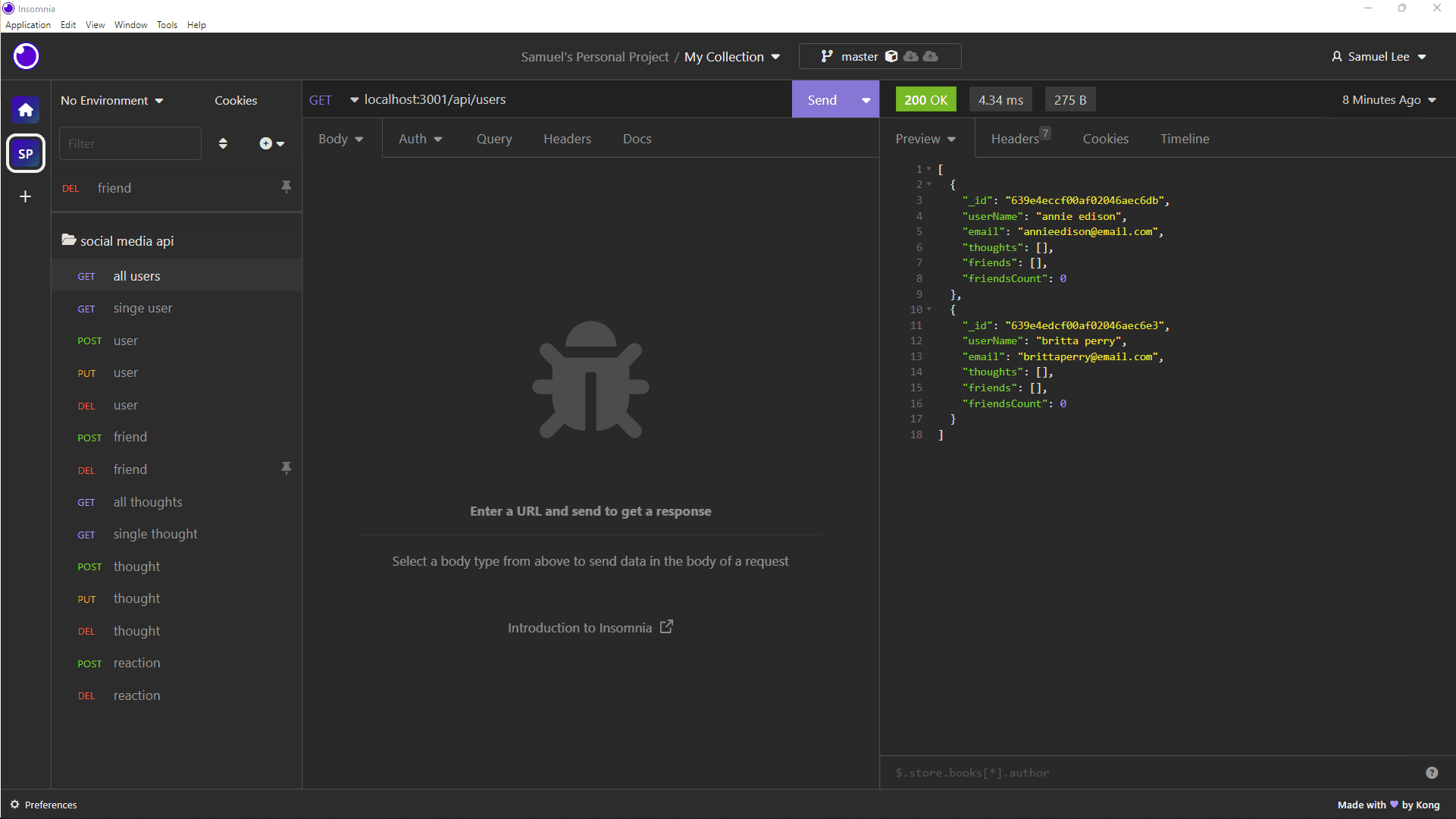Viewport: 1456px width, 819px height.
Task: Open the response Headers tab
Action: 1020,138
